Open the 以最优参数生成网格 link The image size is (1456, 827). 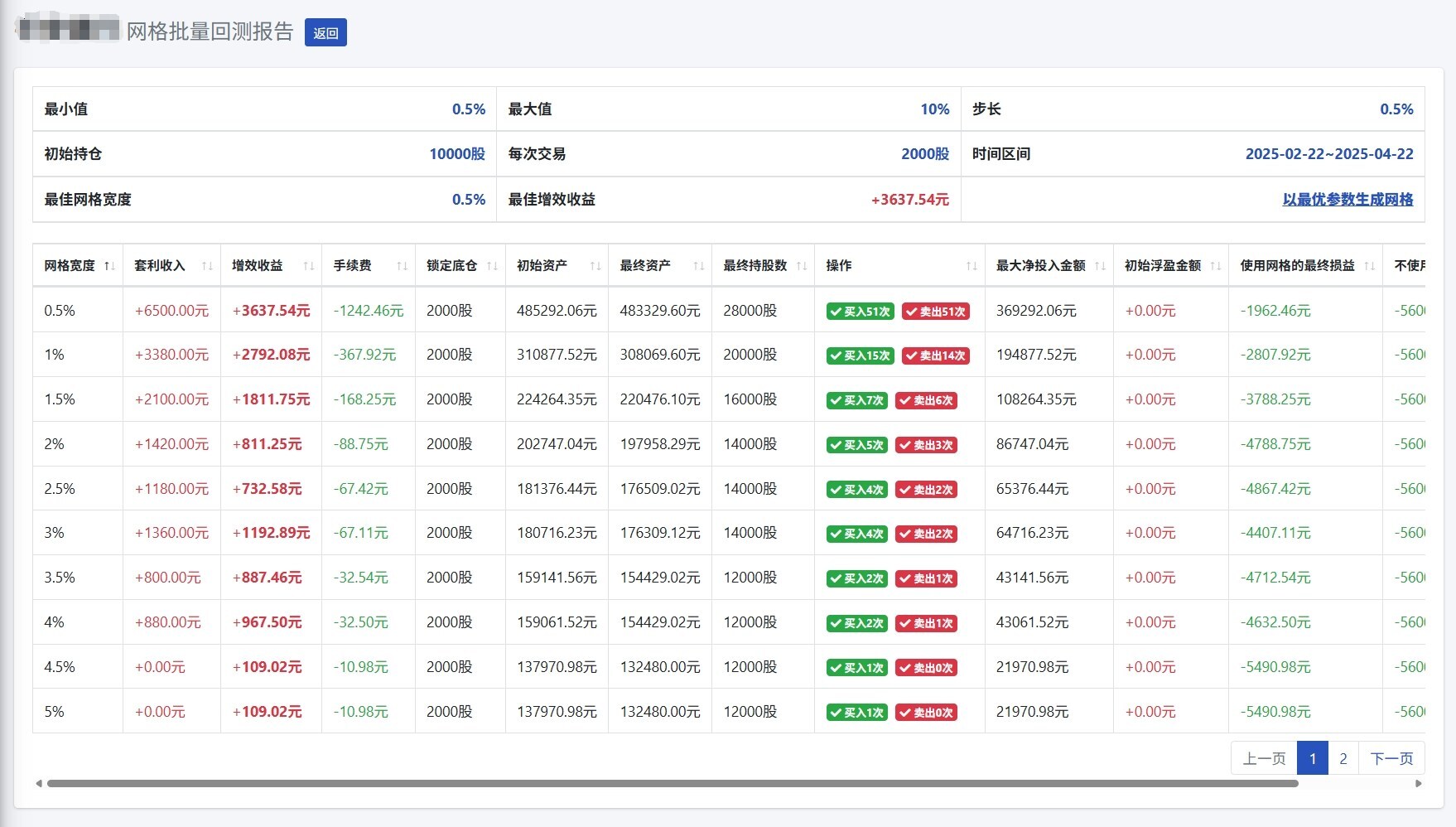tap(1348, 200)
